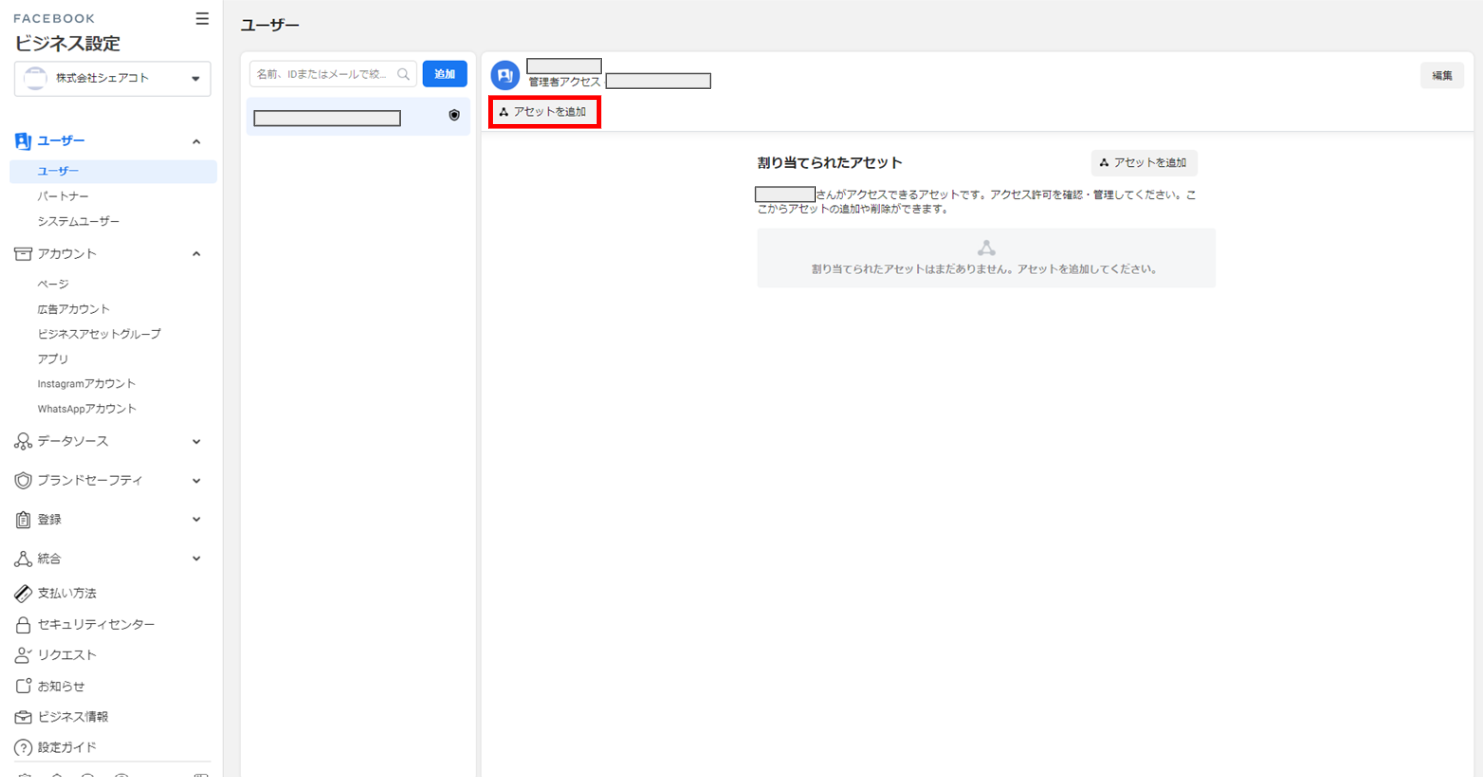
Task: Click the hamburger menu icon beside FACEBOOK
Action: click(202, 19)
